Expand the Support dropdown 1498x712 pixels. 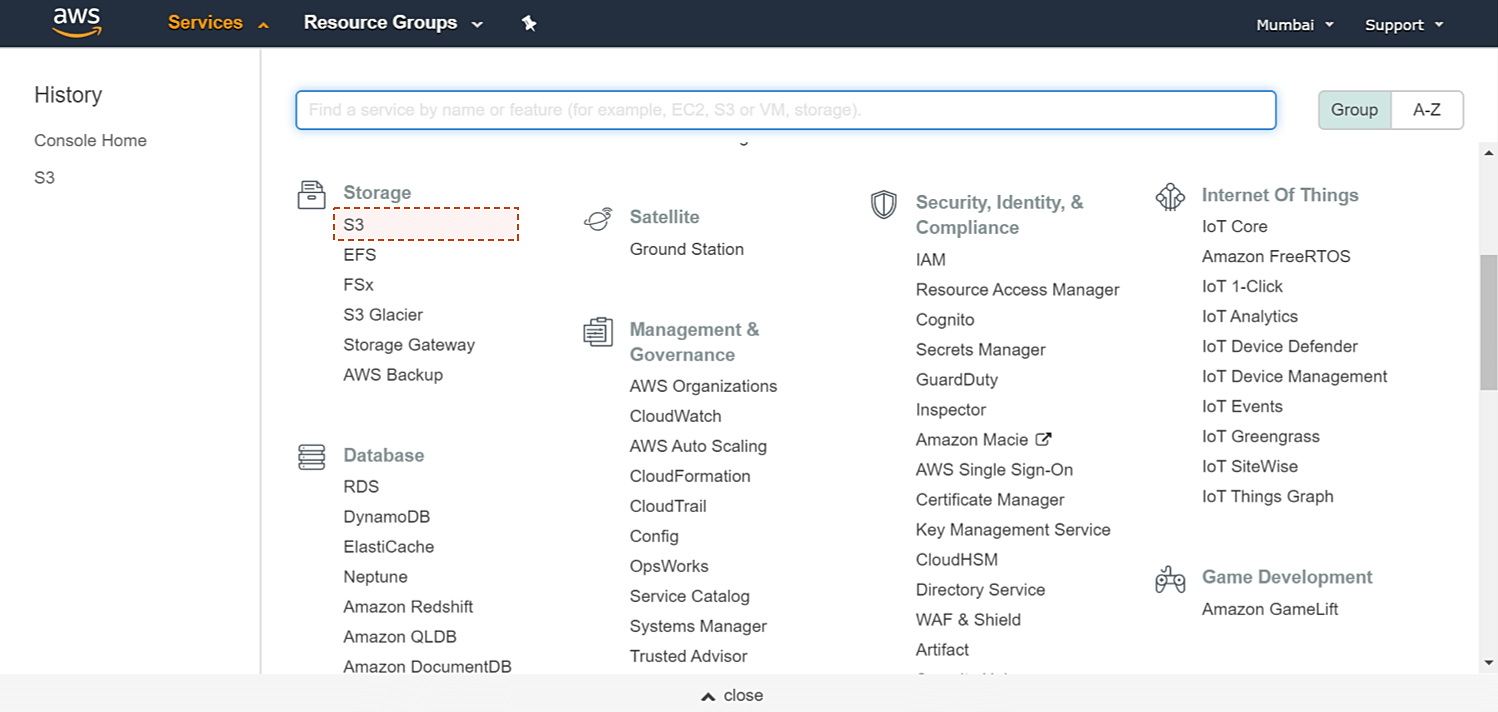click(1403, 23)
